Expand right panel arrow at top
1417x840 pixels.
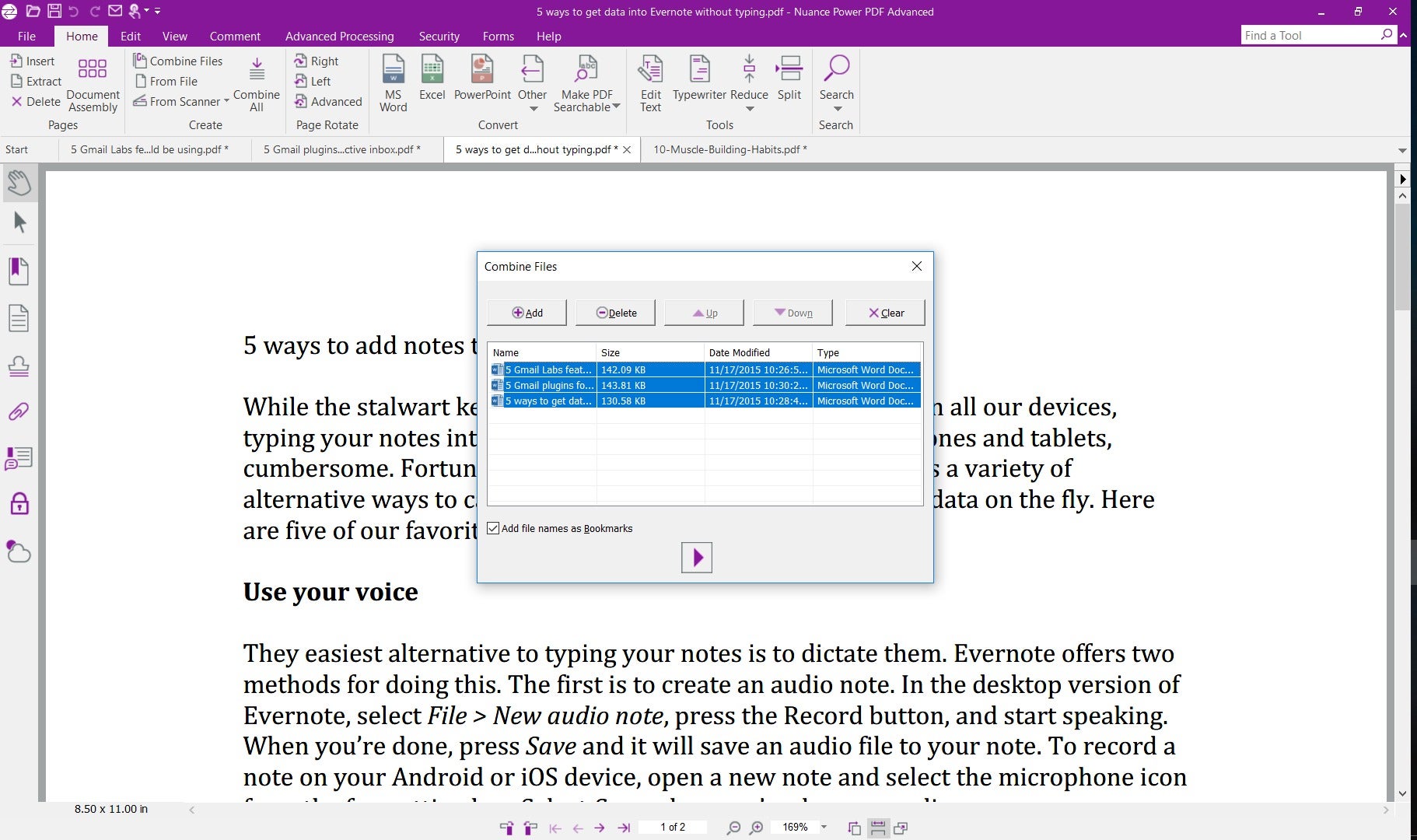pos(1402,179)
